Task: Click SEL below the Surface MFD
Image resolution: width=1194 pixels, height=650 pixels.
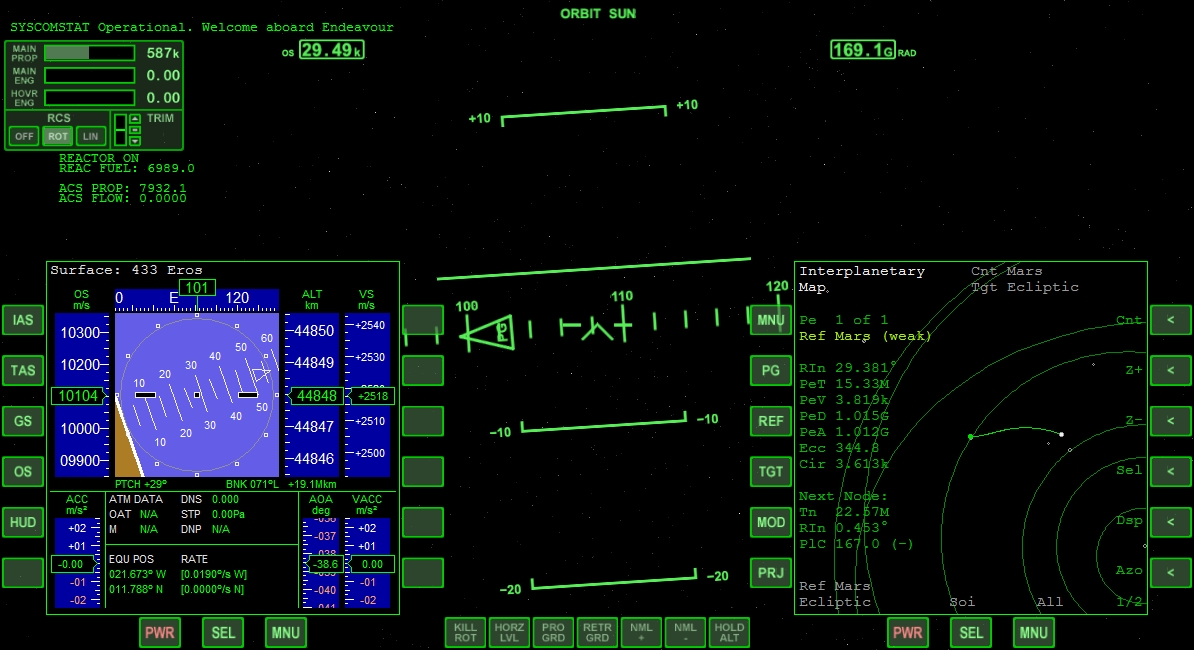Action: [223, 632]
